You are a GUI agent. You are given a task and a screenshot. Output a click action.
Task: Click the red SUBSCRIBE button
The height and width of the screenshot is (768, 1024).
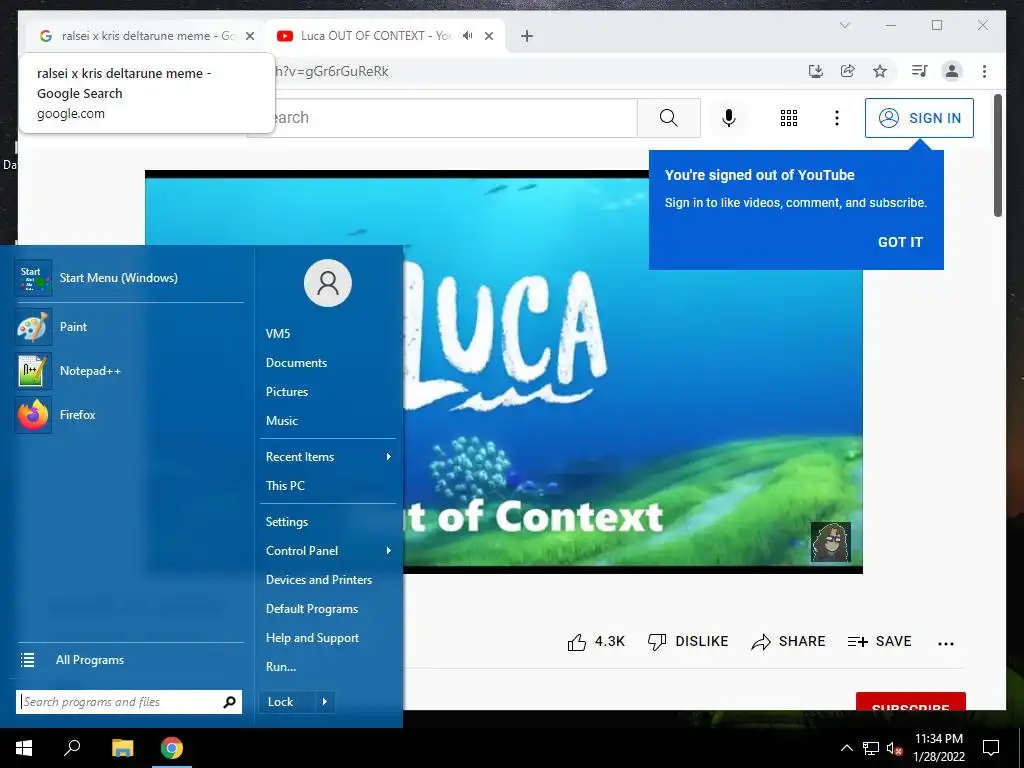[x=910, y=701]
